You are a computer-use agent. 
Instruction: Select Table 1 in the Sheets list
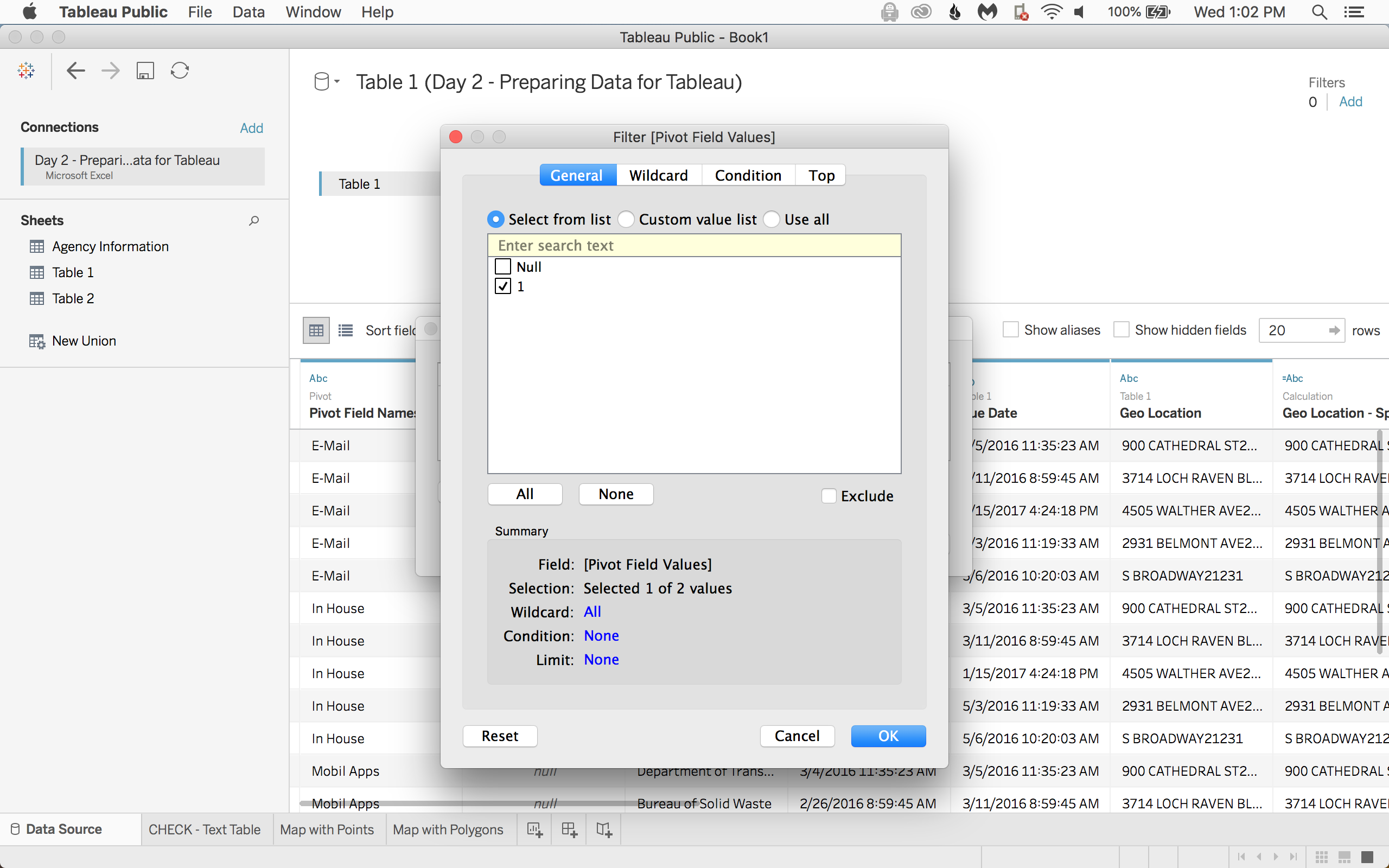click(x=73, y=272)
